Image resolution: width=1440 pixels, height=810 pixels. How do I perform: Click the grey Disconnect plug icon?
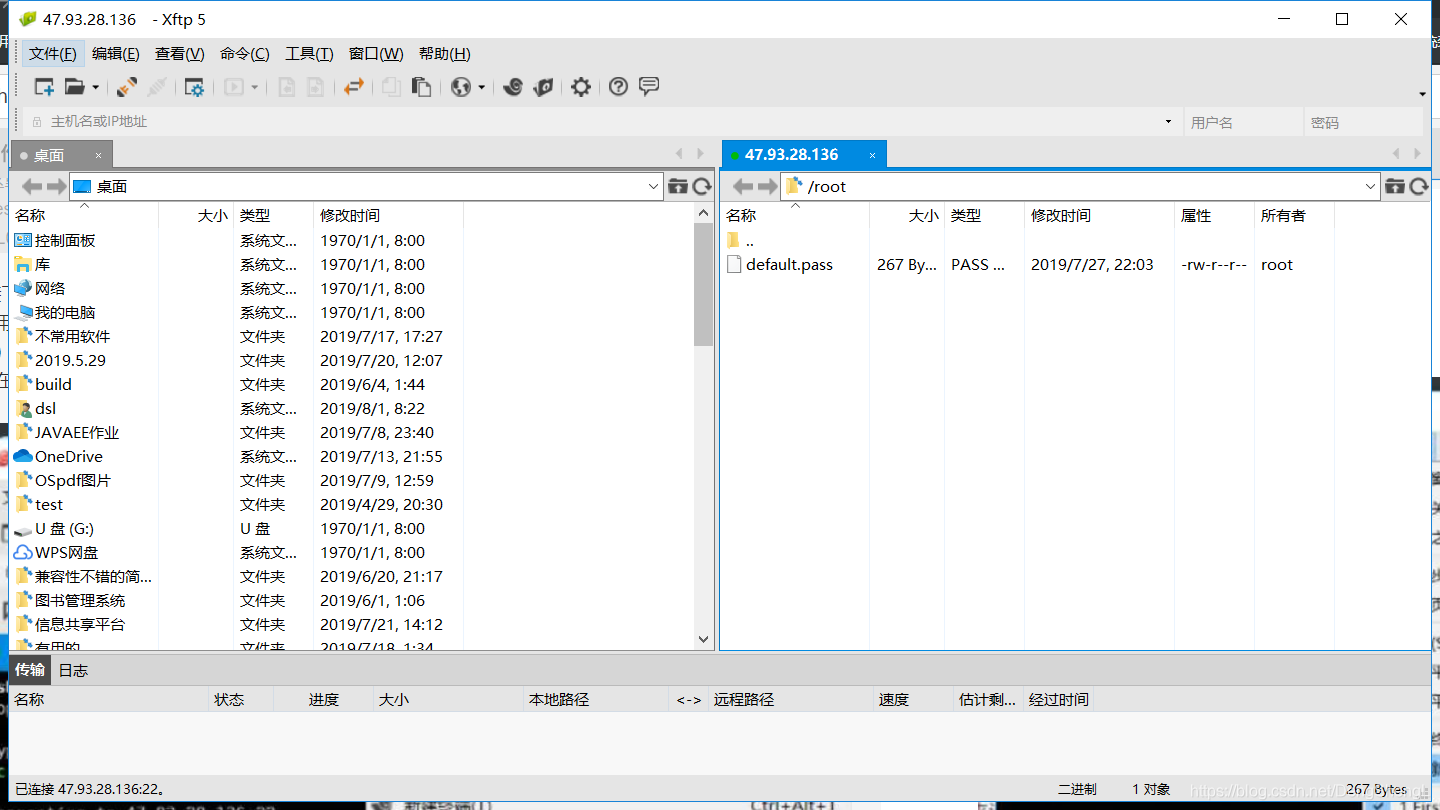coord(157,87)
